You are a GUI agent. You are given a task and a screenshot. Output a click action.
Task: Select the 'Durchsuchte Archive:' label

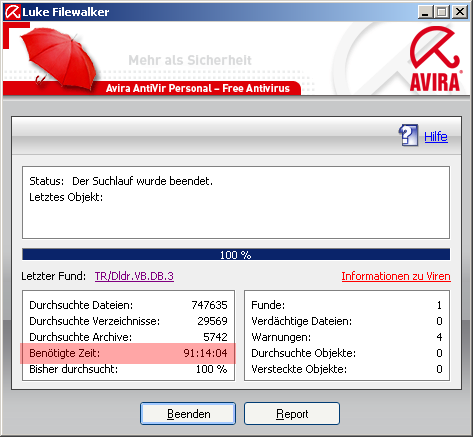point(81,337)
